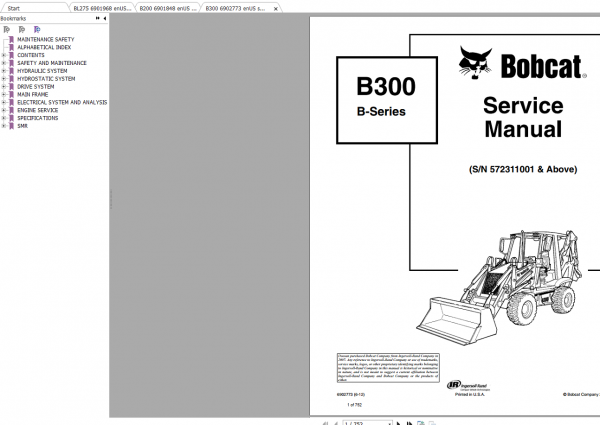Viewport: 600px width, 425px height.
Task: Expand the CONTENTS bookmark node
Action: point(4,55)
